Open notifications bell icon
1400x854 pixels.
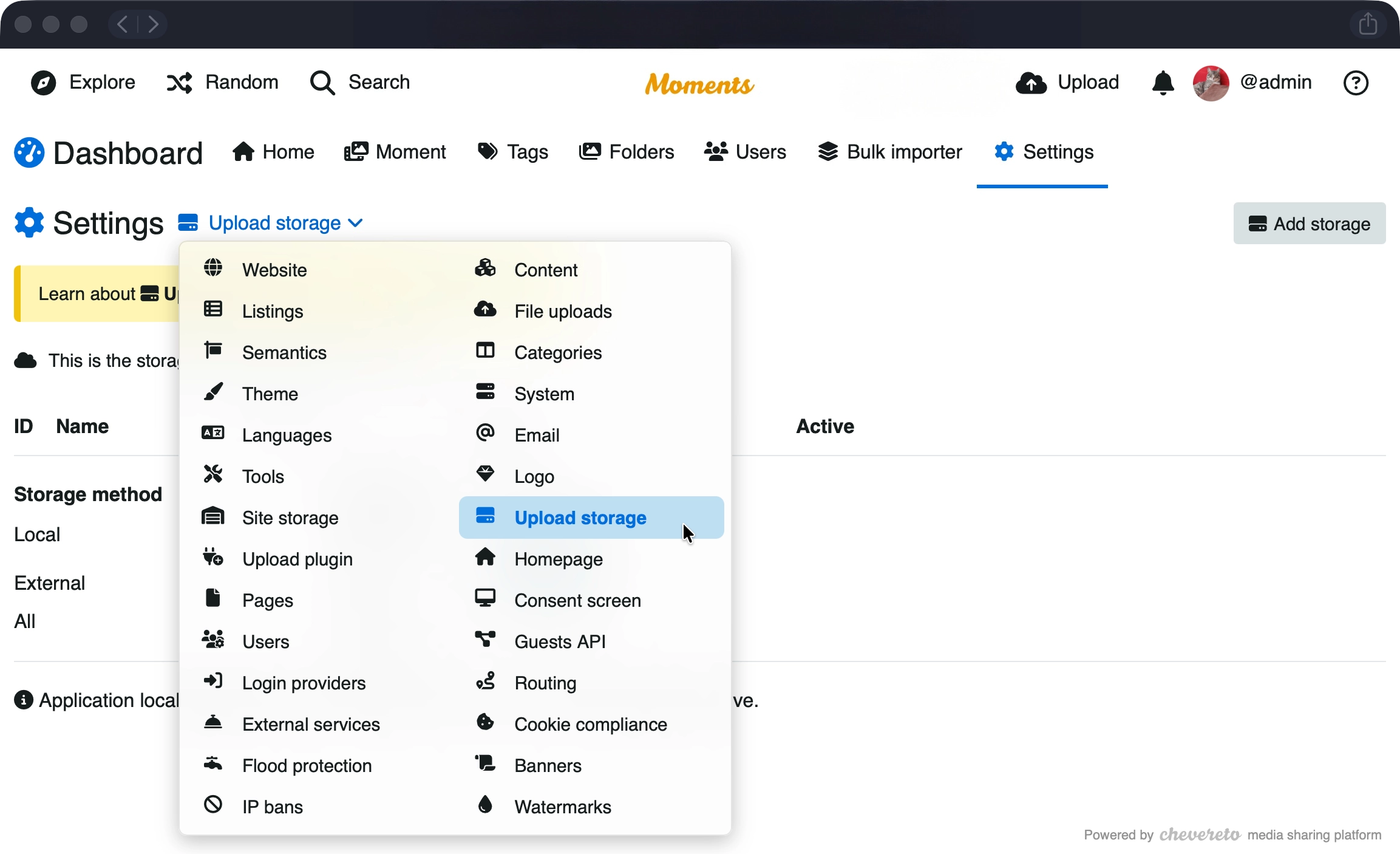click(x=1163, y=83)
